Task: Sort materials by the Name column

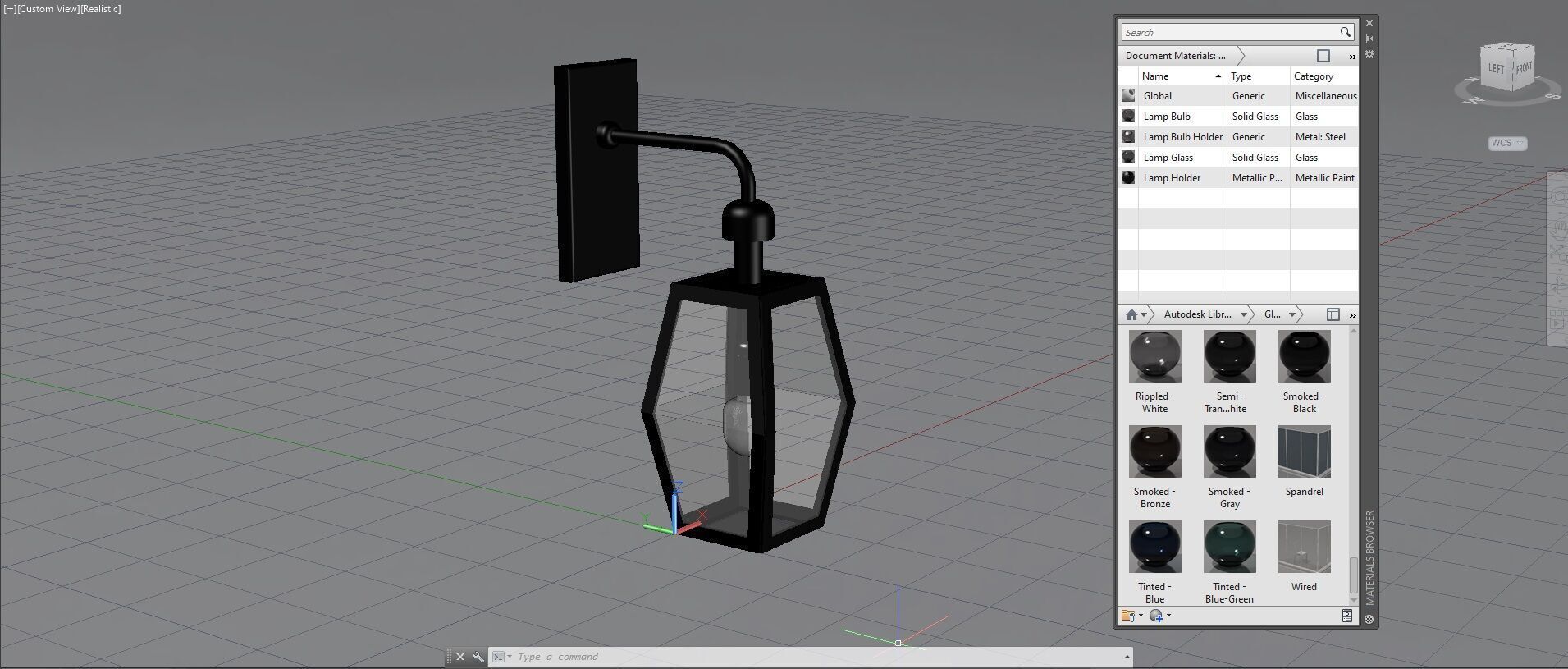Action: (1182, 76)
